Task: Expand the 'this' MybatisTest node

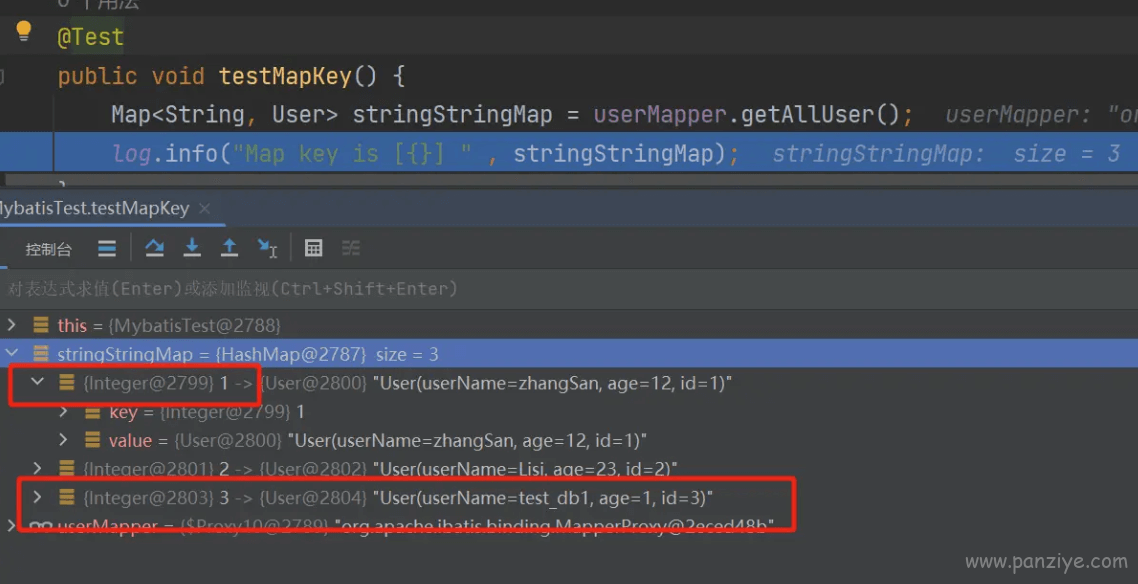Action: pyautogui.click(x=11, y=325)
